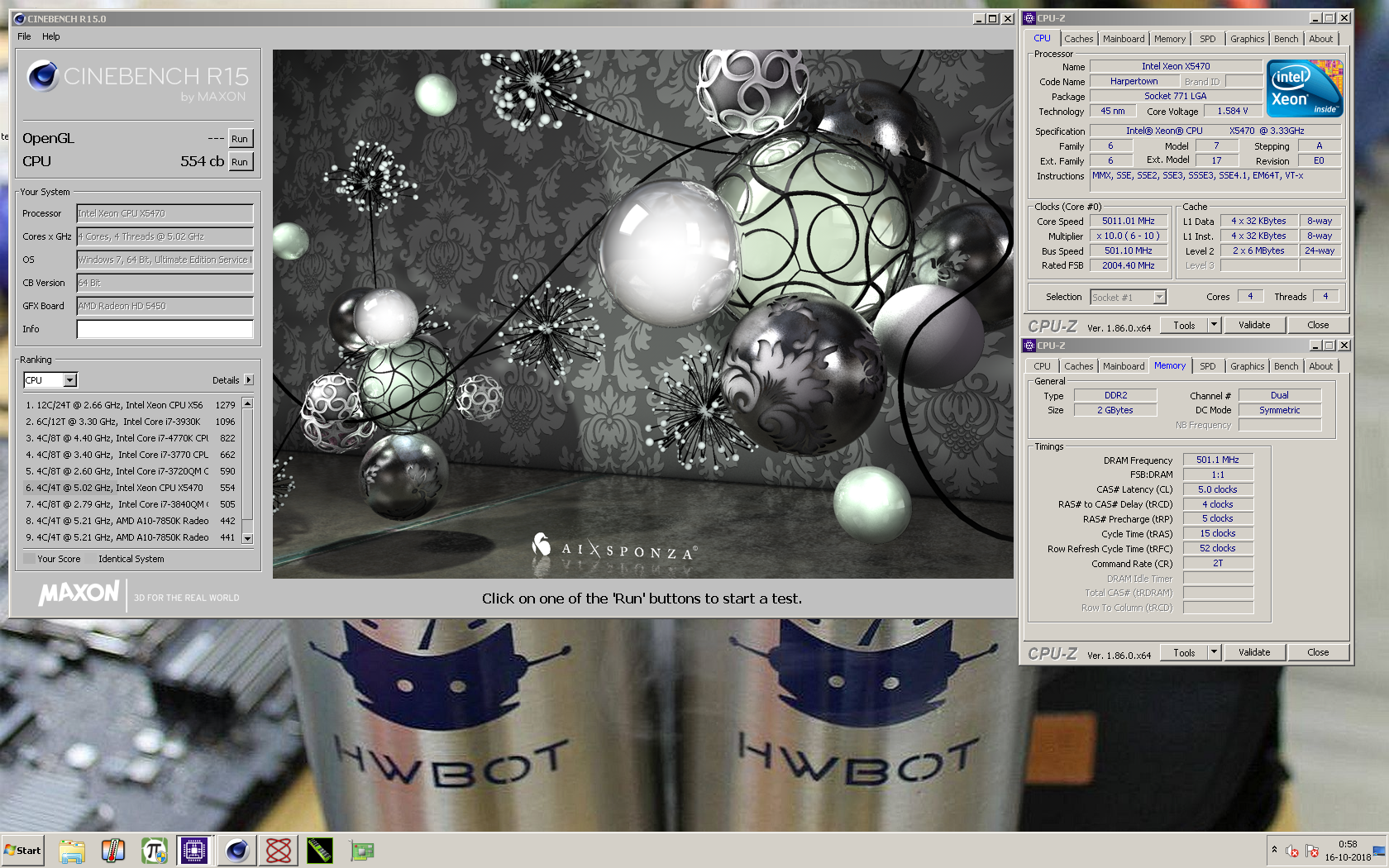Image resolution: width=1389 pixels, height=868 pixels.
Task: Switch to CPU-Z purple chip taskbar icon
Action: [194, 851]
